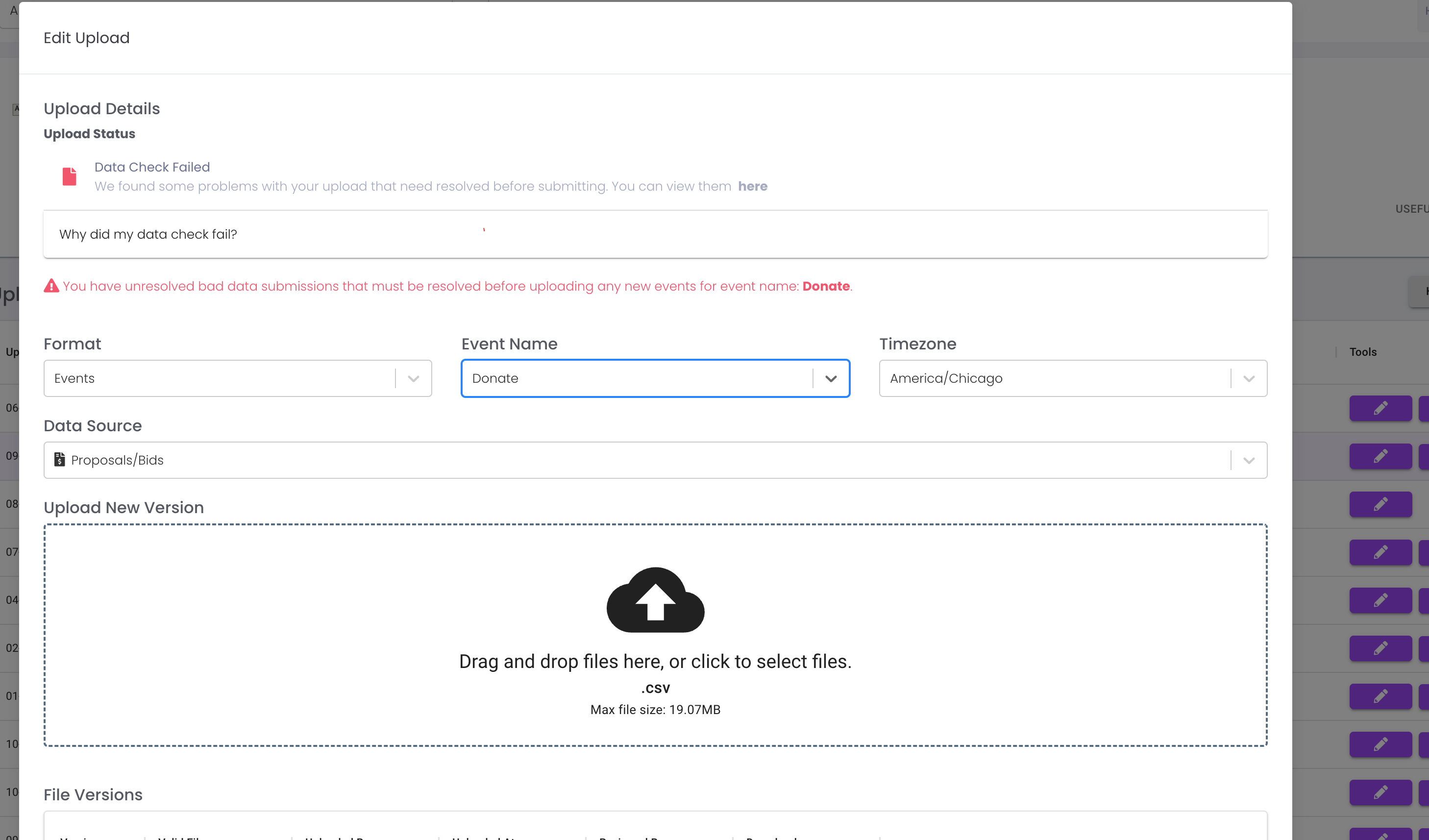Click the third purple pencil edit button
This screenshot has width=1429, height=840.
pyautogui.click(x=1380, y=504)
